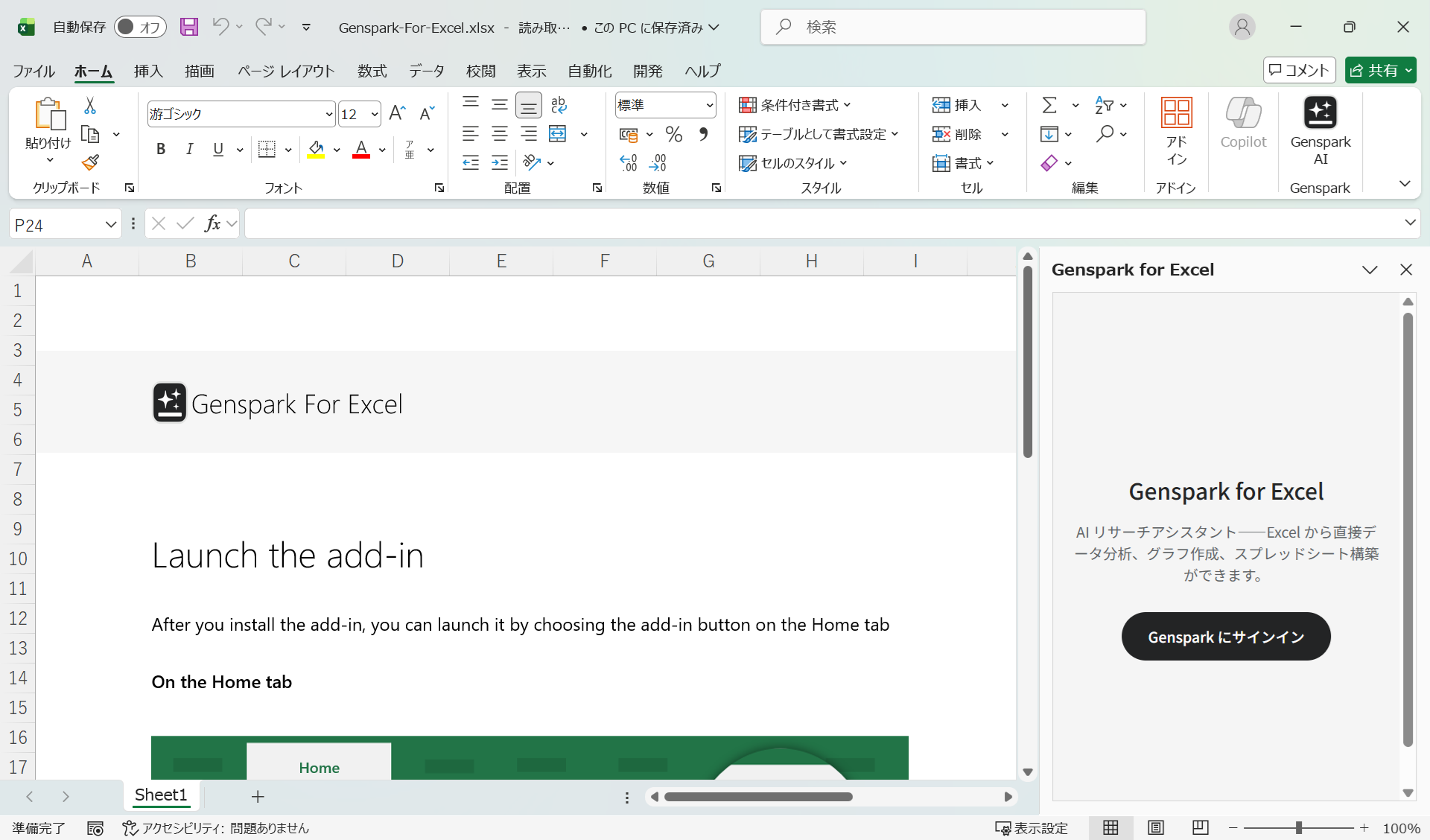This screenshot has height=840, width=1430.
Task: Toggle bold formatting
Action: click(x=161, y=149)
